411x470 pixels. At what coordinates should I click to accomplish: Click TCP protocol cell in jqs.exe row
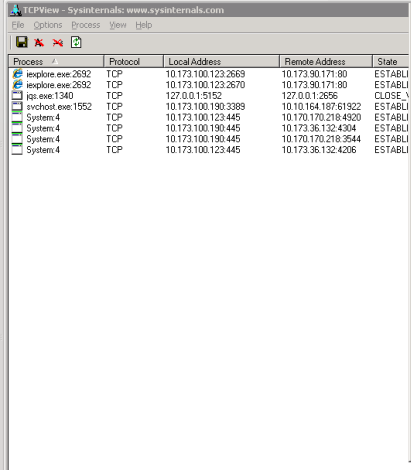pyautogui.click(x=114, y=96)
